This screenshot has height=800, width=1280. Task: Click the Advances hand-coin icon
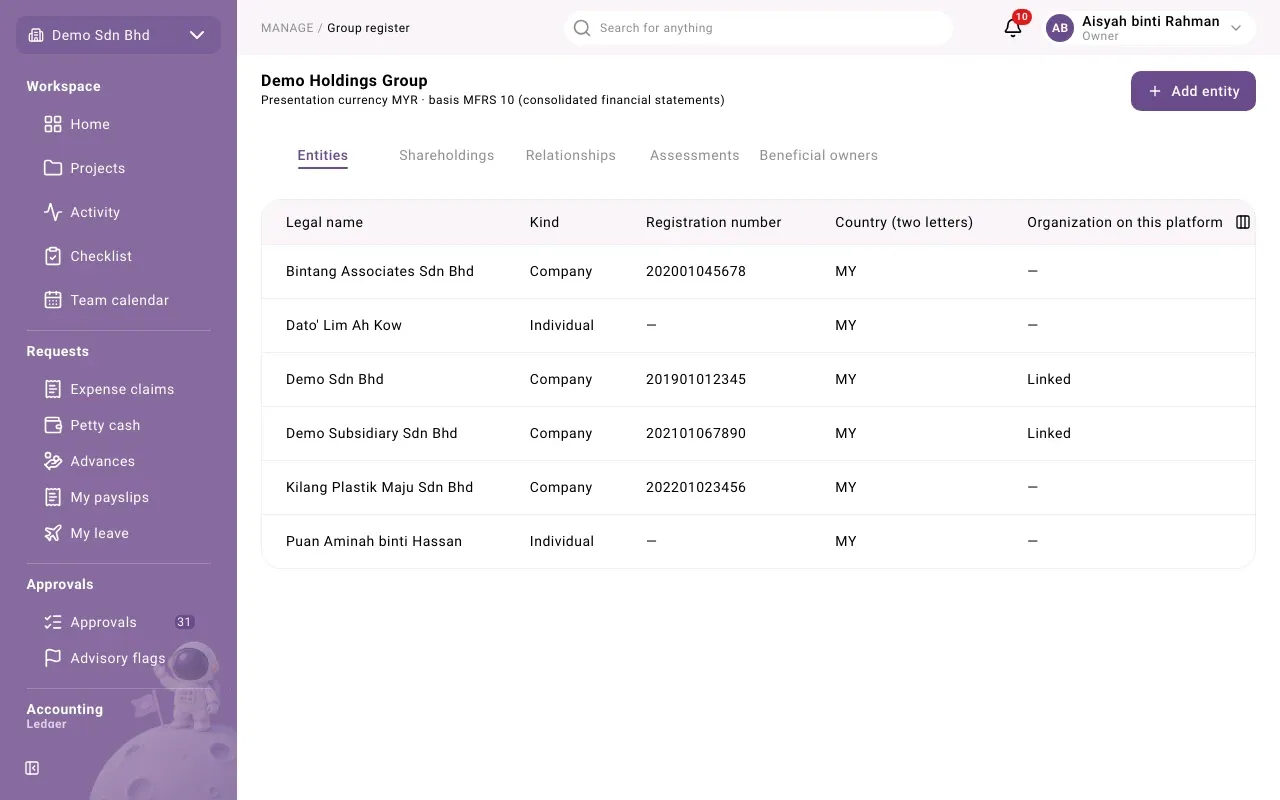(53, 461)
